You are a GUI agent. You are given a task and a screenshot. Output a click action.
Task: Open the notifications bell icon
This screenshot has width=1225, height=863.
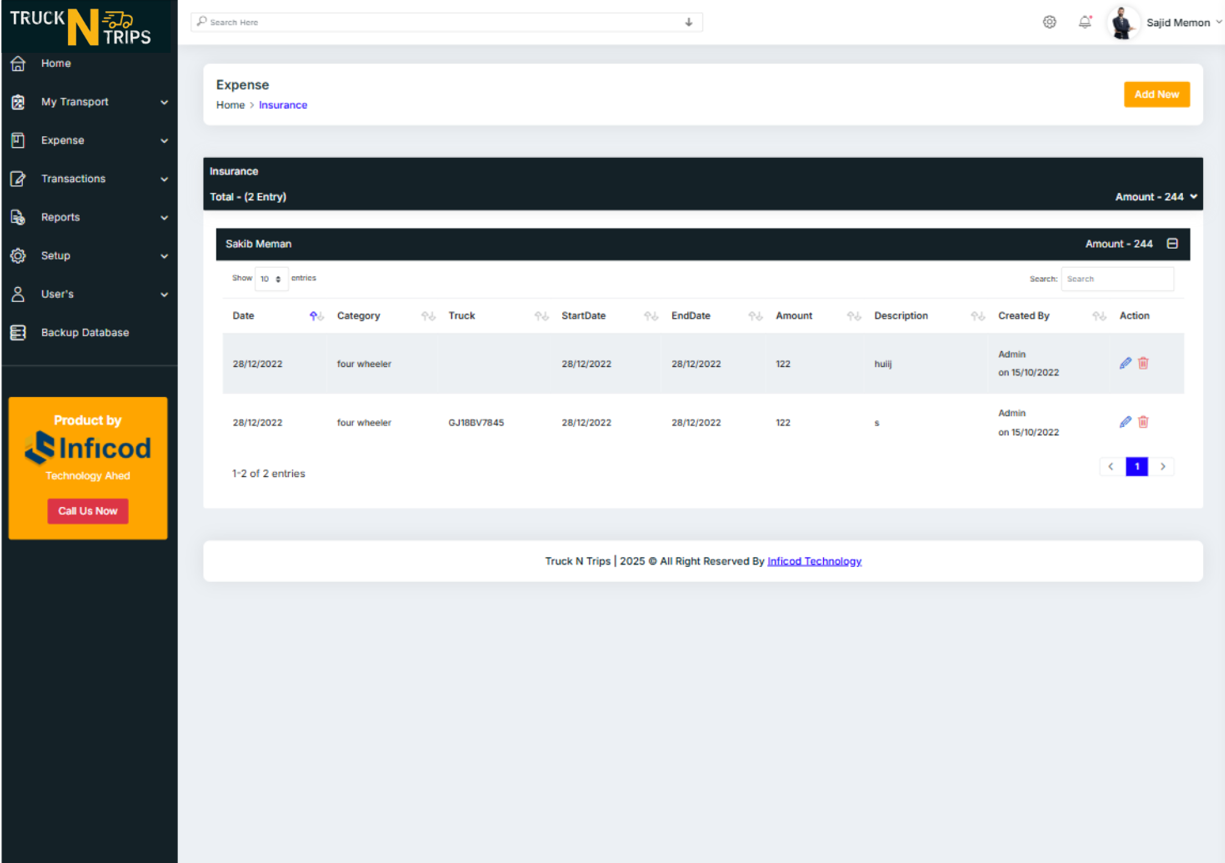1085,22
